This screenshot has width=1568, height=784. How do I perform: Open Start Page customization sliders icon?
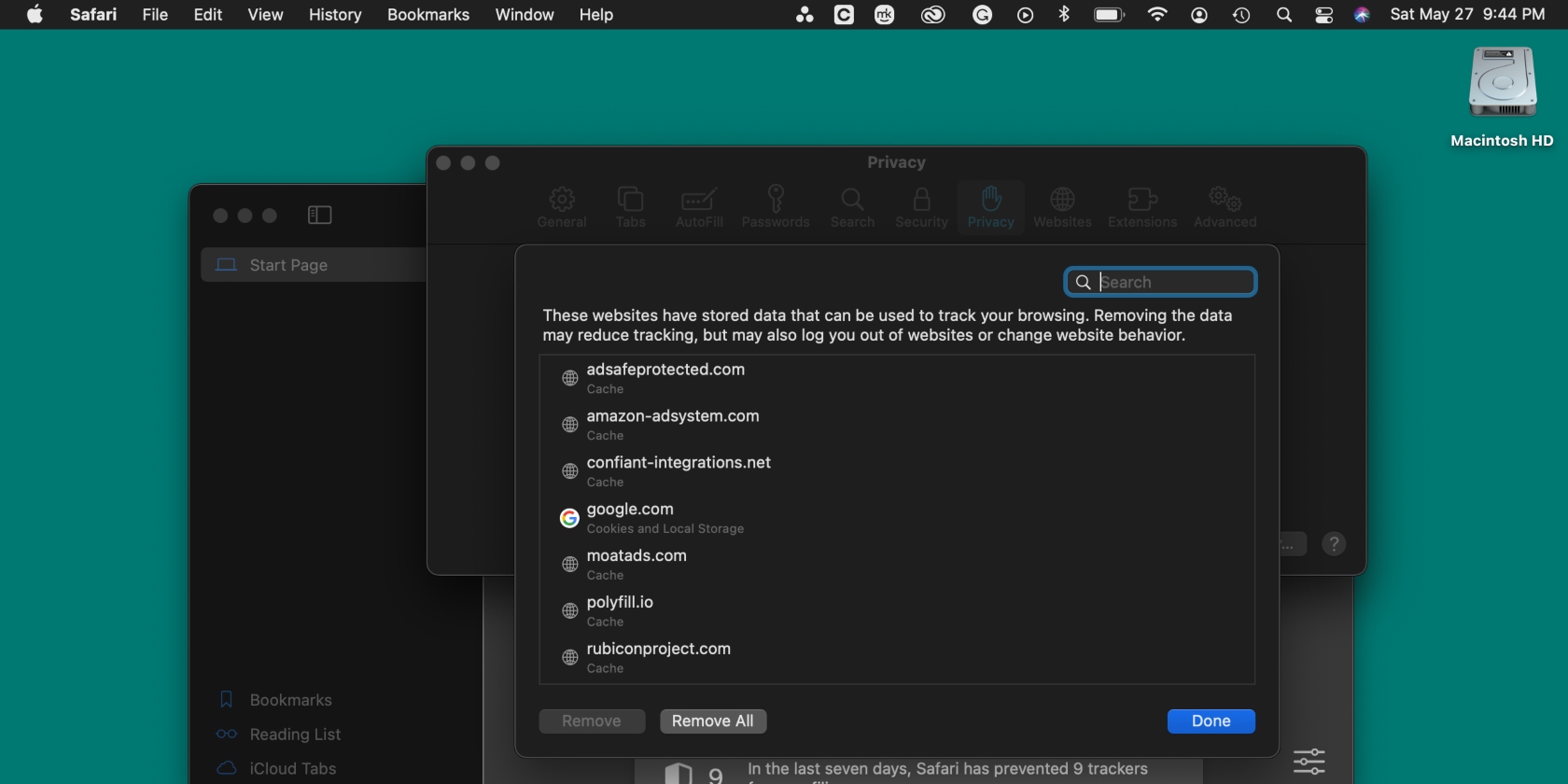(1309, 762)
